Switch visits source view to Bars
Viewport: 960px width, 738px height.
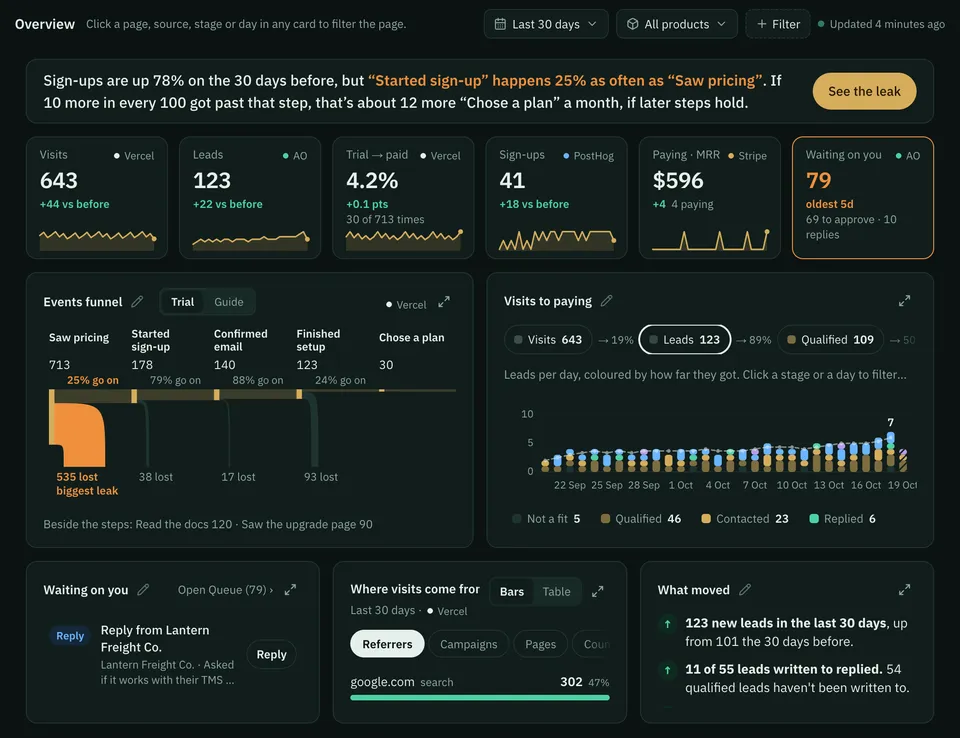point(512,591)
